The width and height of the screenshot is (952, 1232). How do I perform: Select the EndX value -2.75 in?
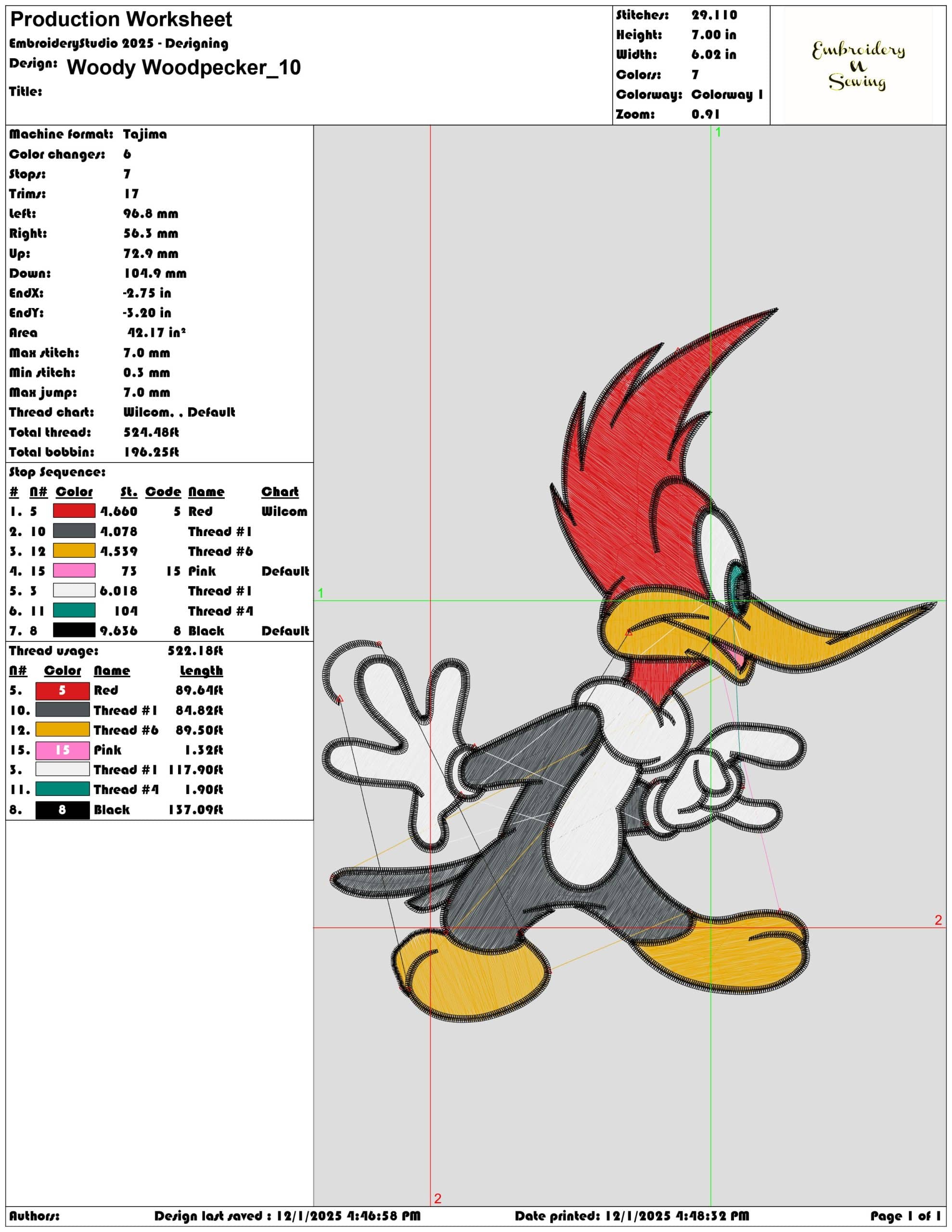click(x=147, y=294)
